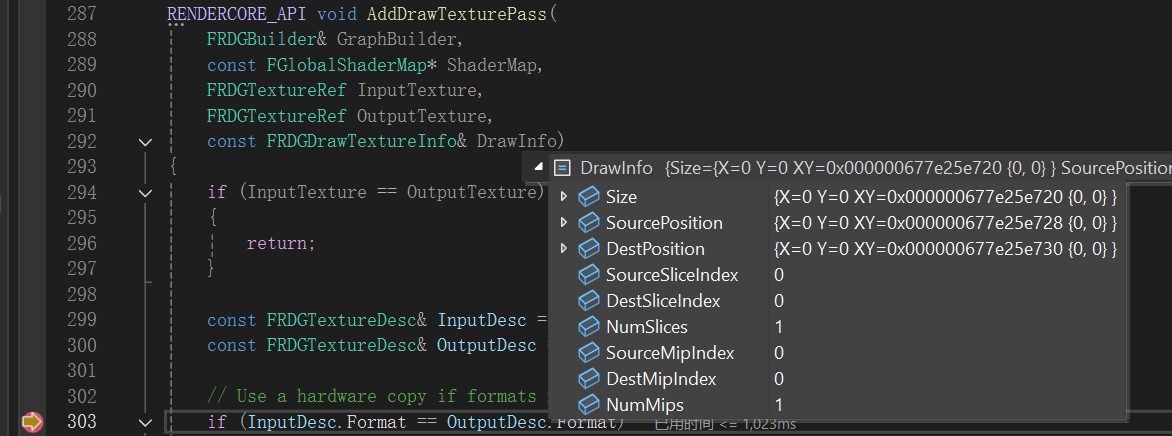Image resolution: width=1172 pixels, height=436 pixels.
Task: Click the DestSliceIndex field cube icon
Action: 589,301
